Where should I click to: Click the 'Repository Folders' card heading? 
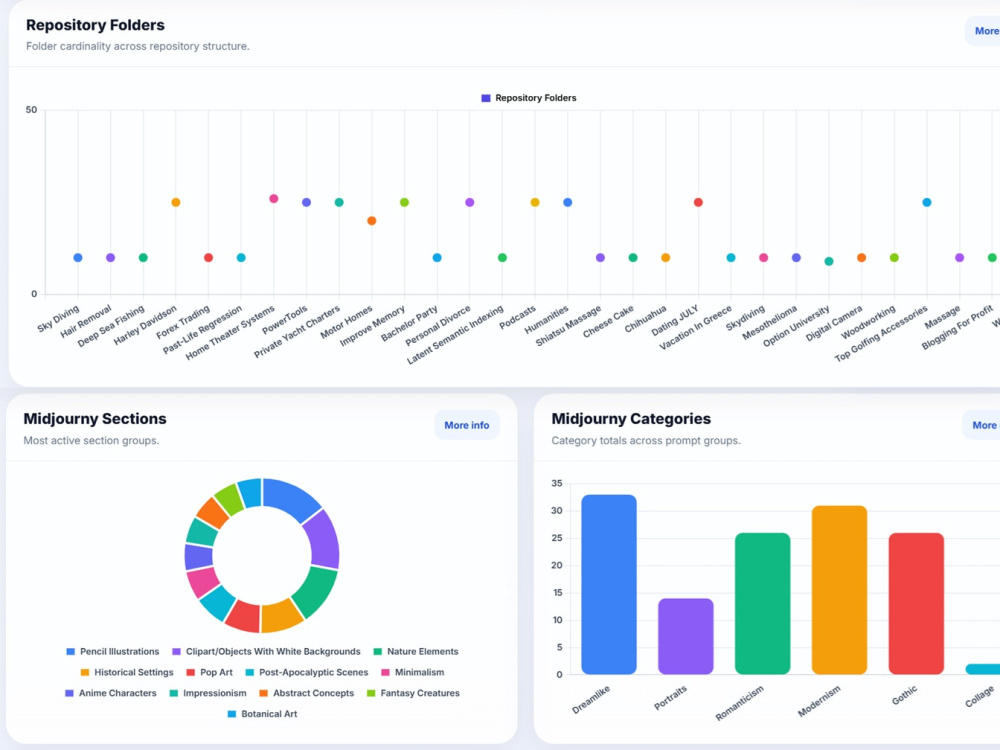click(95, 25)
